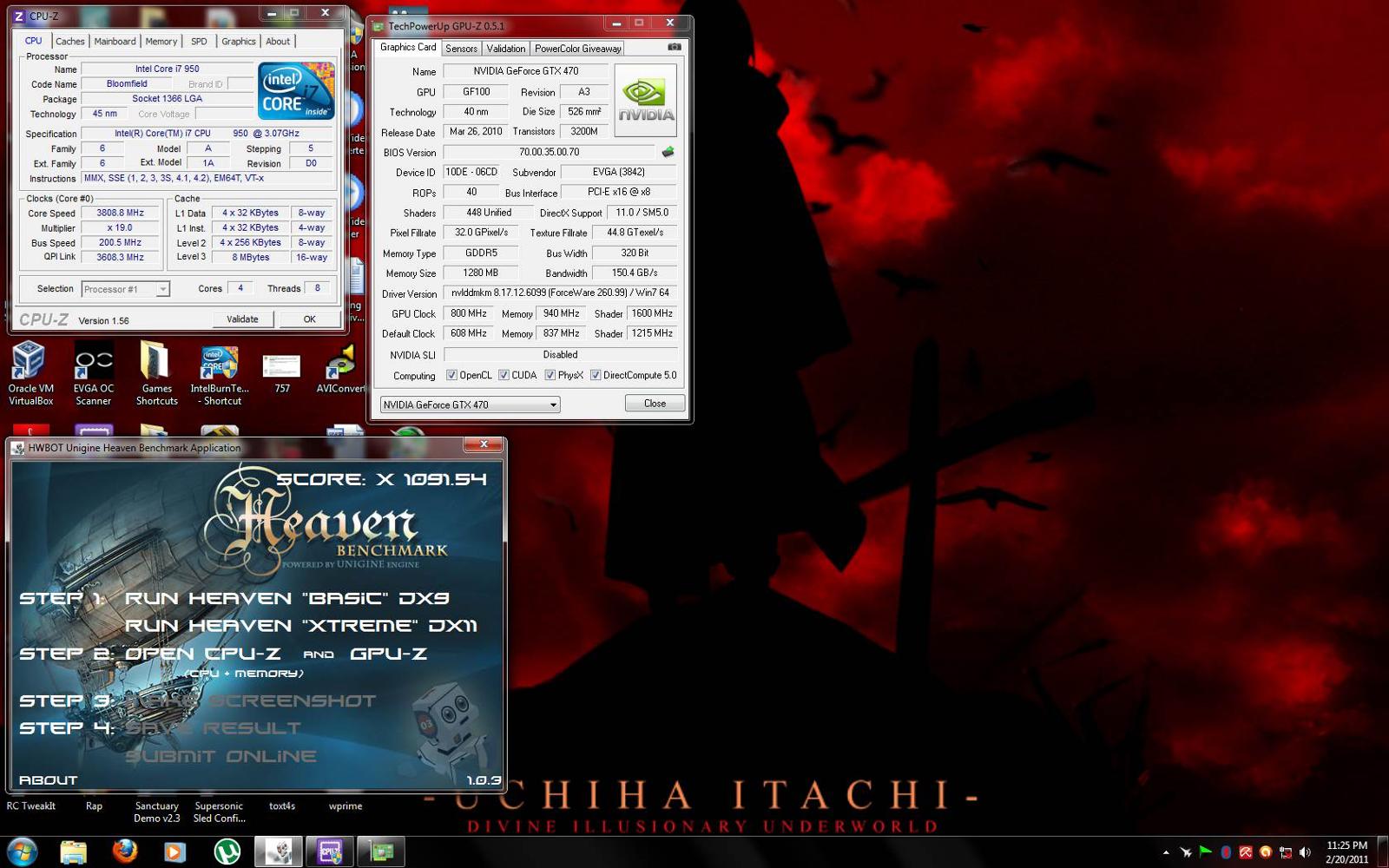Click Save Result in Heaven window
Viewport: 1389px width, 868px height.
[213, 728]
